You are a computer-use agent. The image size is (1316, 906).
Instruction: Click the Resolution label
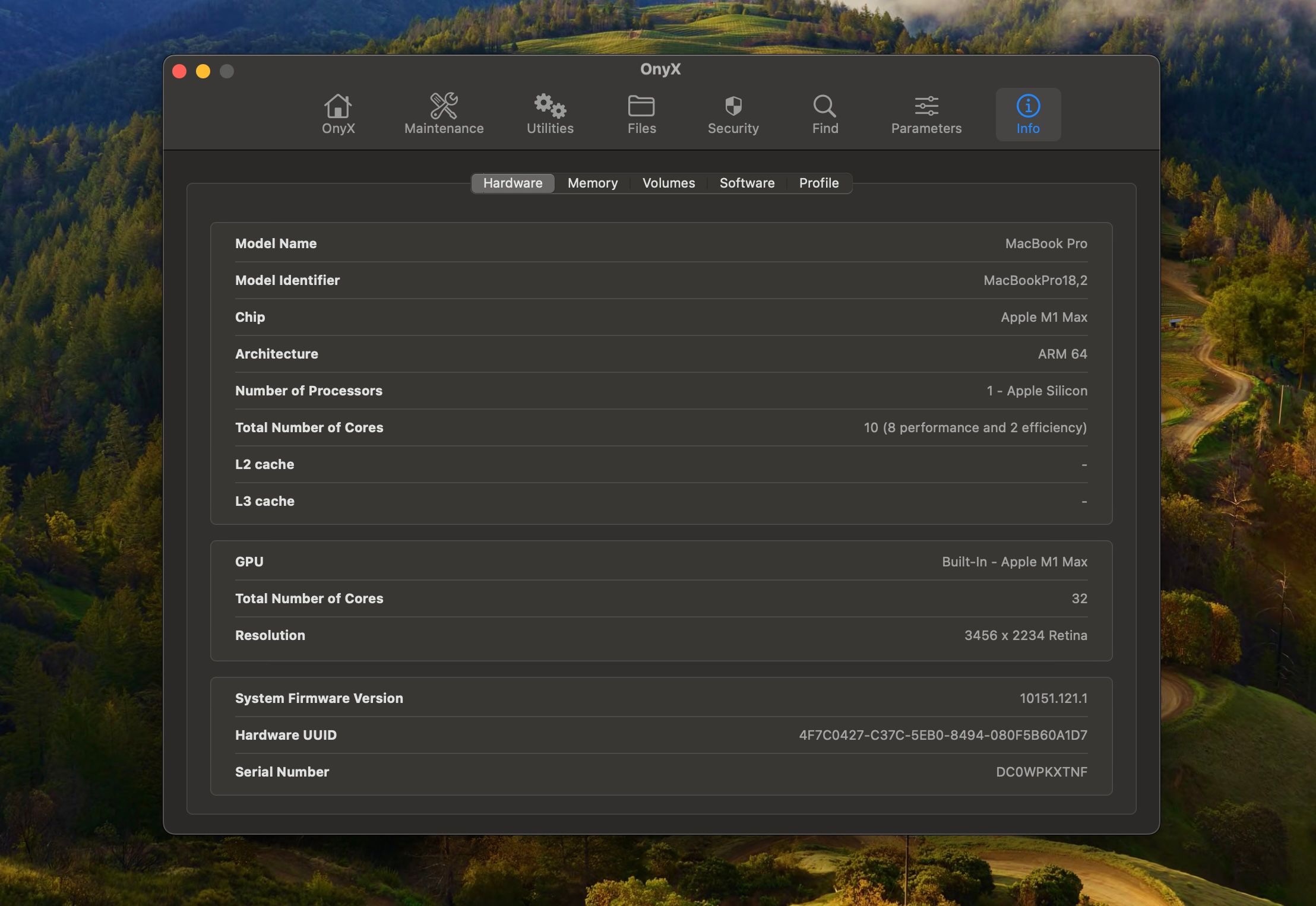coord(270,635)
